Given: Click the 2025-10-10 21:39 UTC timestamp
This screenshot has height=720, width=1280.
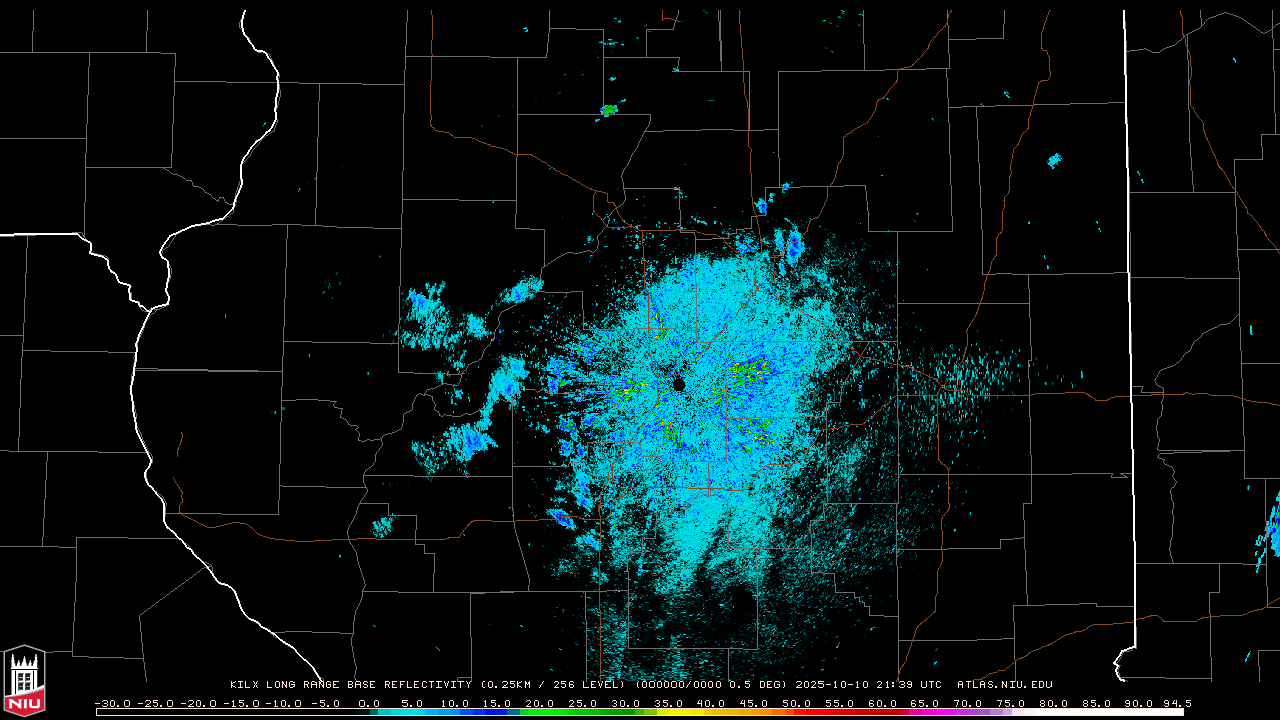Looking at the screenshot, I should point(868,685).
